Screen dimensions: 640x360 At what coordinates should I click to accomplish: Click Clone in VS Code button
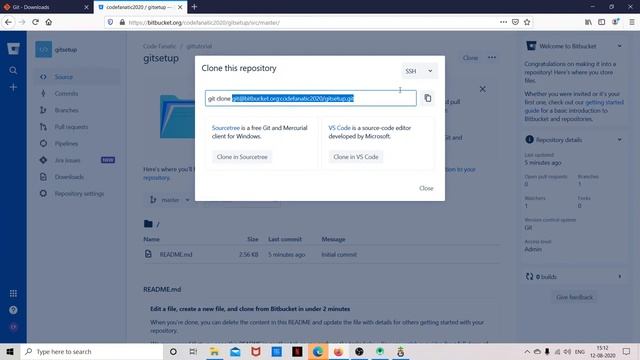point(356,157)
